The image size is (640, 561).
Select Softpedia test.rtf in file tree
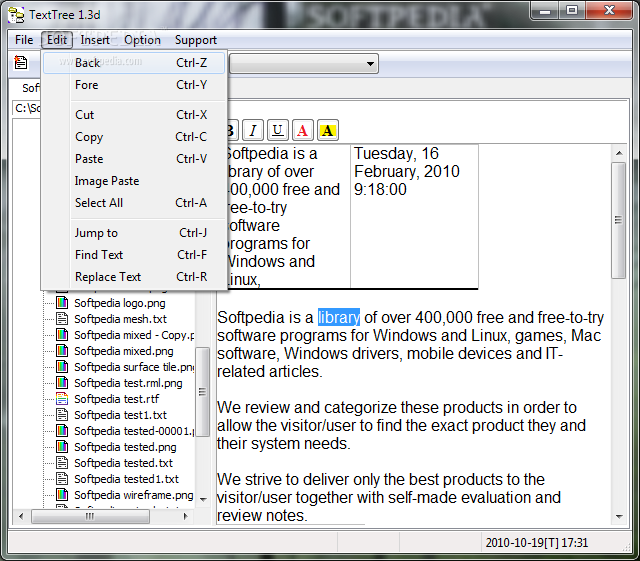click(x=116, y=399)
